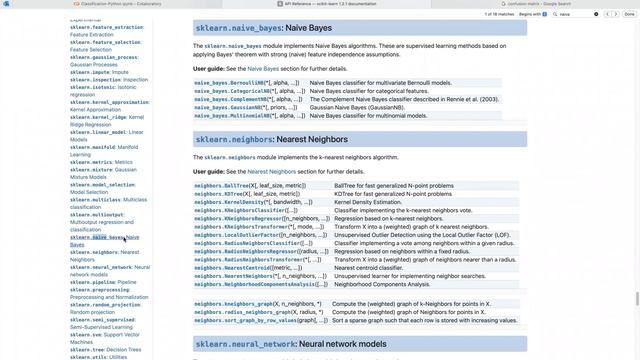Open neighbors.radius_neighbors_graph link
Screen dimensions: 640x360
click(x=242, y=312)
